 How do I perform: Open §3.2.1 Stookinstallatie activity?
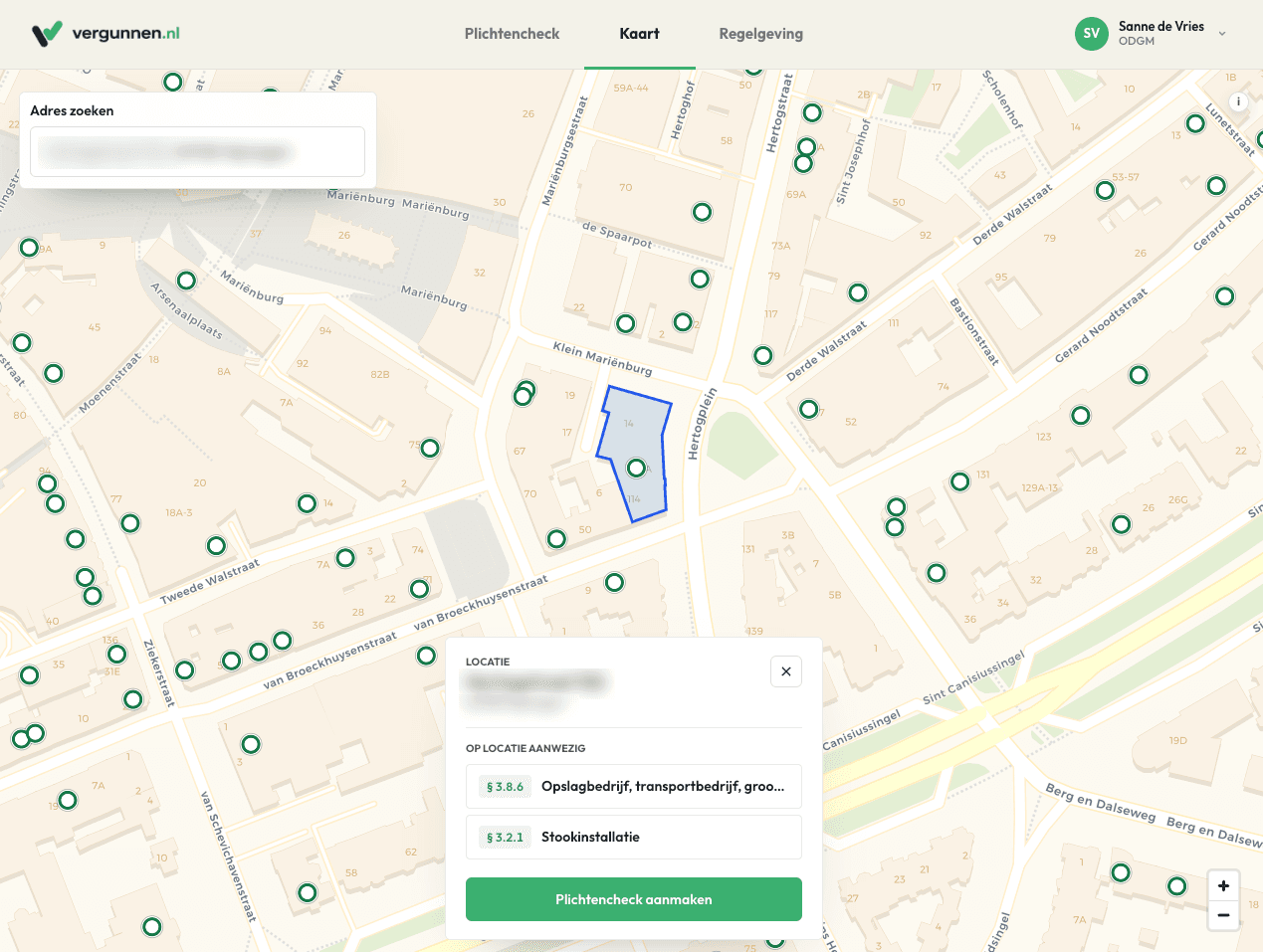[634, 837]
